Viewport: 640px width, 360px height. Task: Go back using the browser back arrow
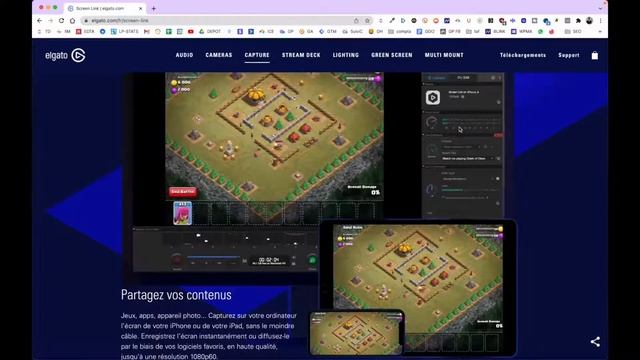[x=40, y=20]
